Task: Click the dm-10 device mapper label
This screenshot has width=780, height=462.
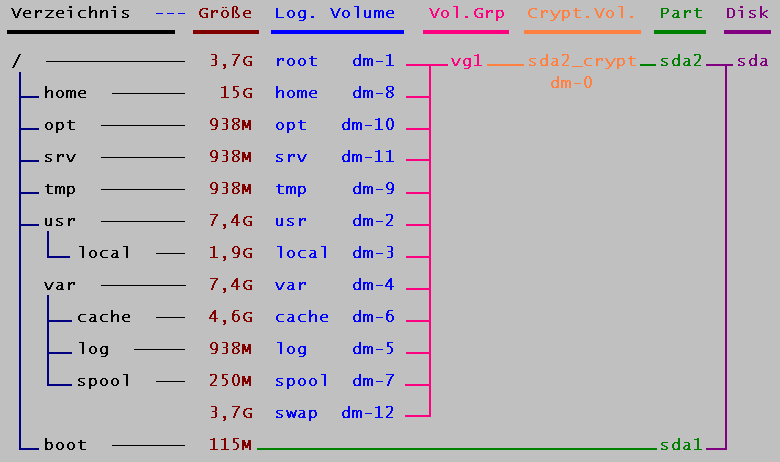Action: (x=368, y=125)
